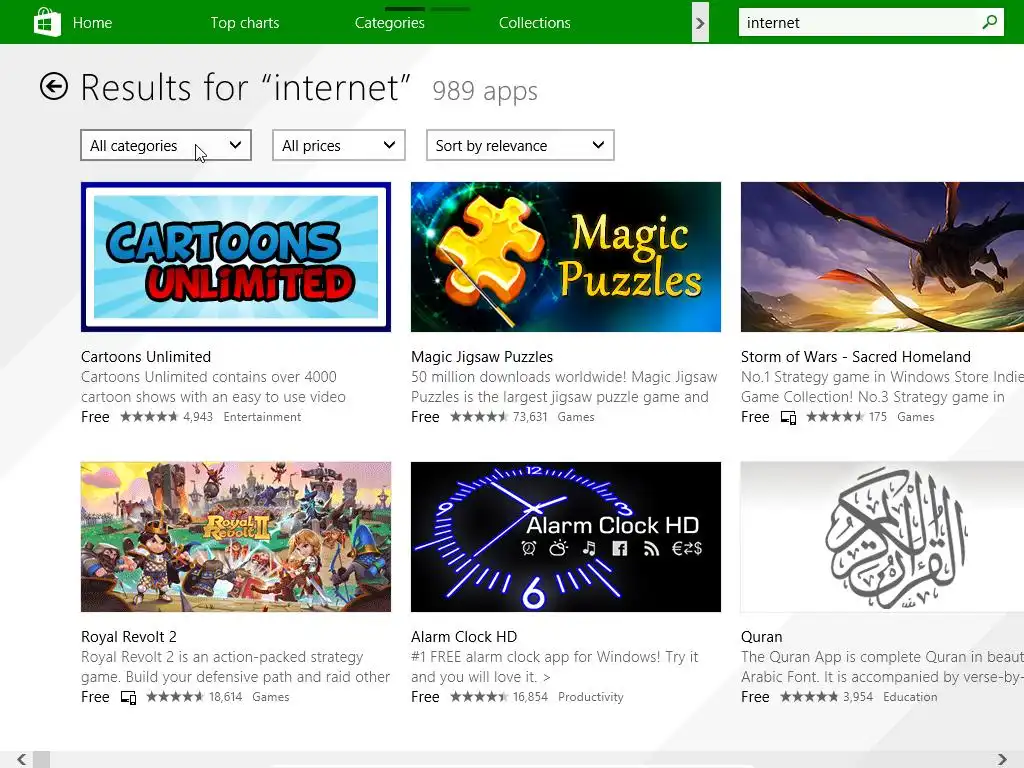Open the Alarm Clock HD thumbnail
The image size is (1024, 768).
coord(566,537)
